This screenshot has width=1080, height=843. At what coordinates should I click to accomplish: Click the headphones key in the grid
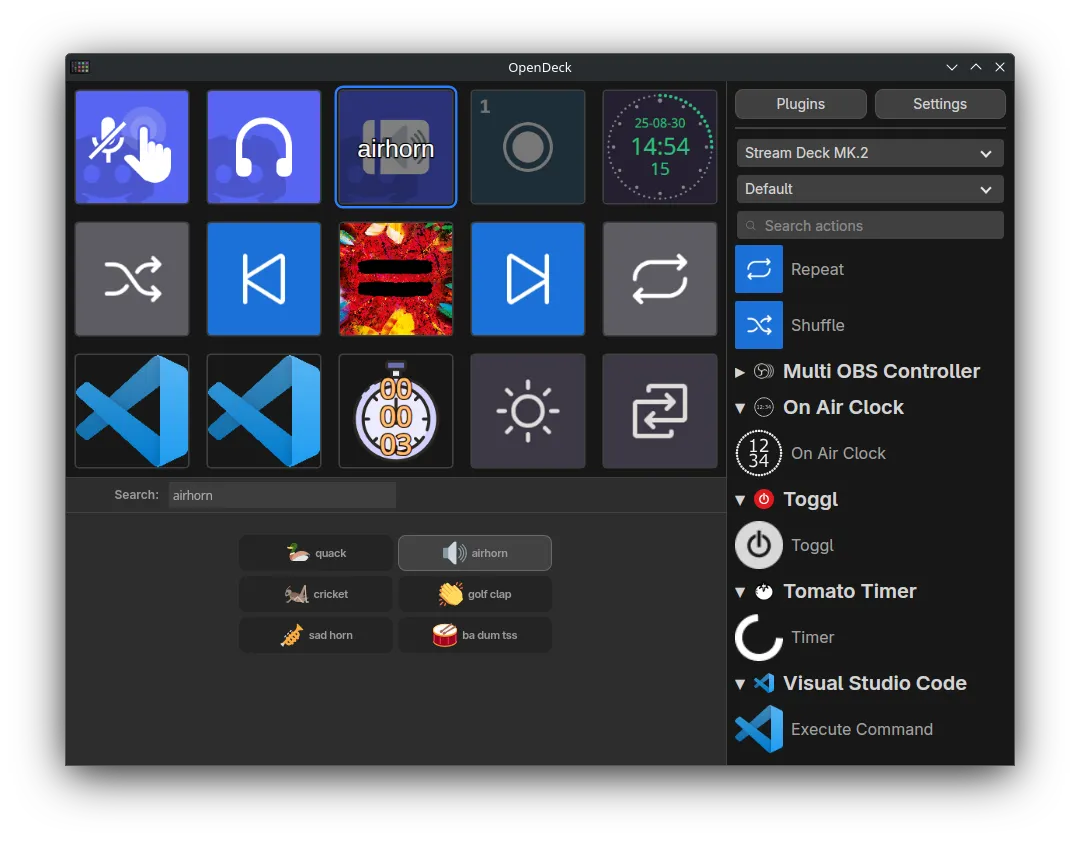(264, 147)
